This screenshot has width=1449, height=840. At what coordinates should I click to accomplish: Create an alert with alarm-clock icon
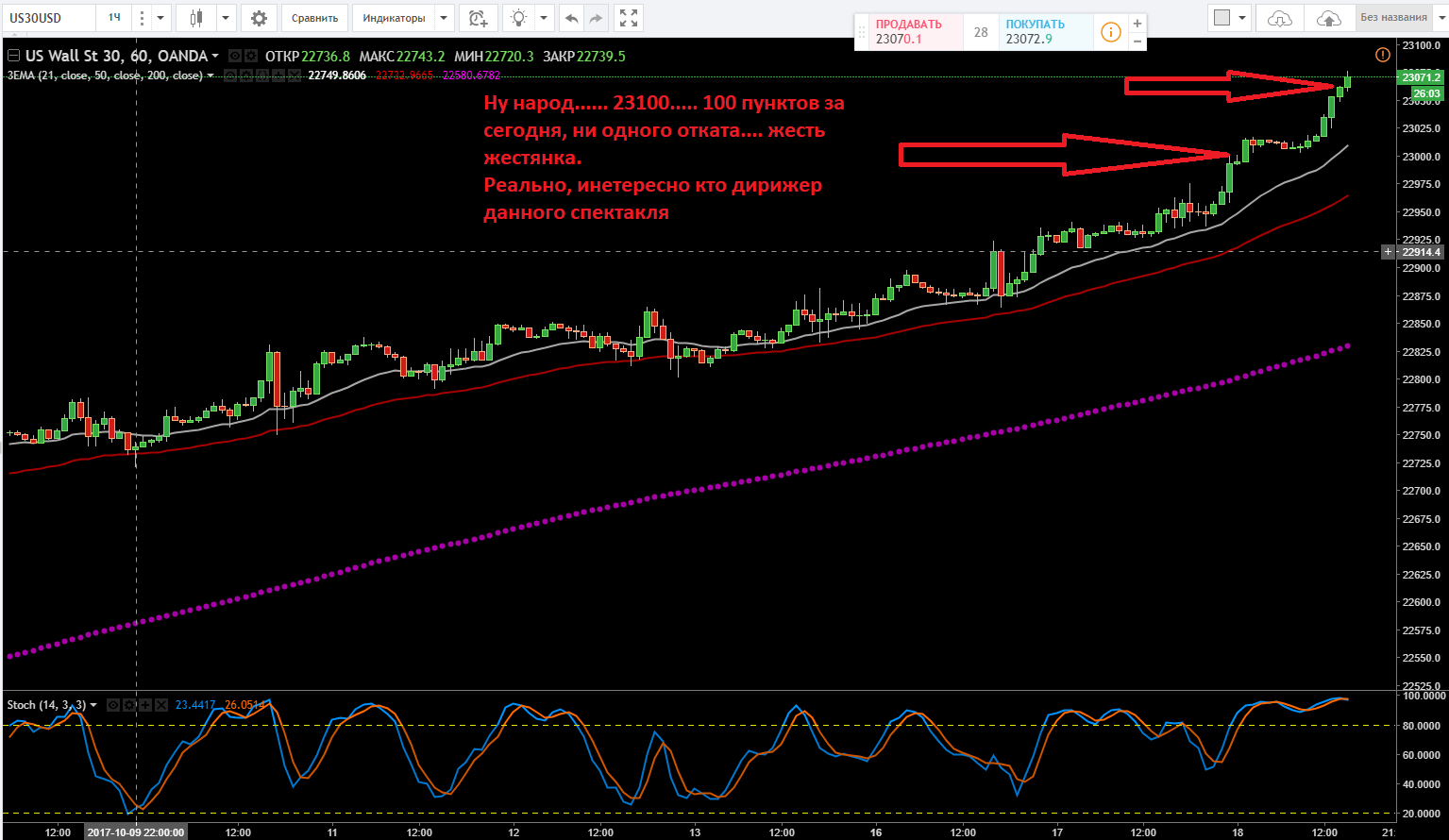point(479,18)
